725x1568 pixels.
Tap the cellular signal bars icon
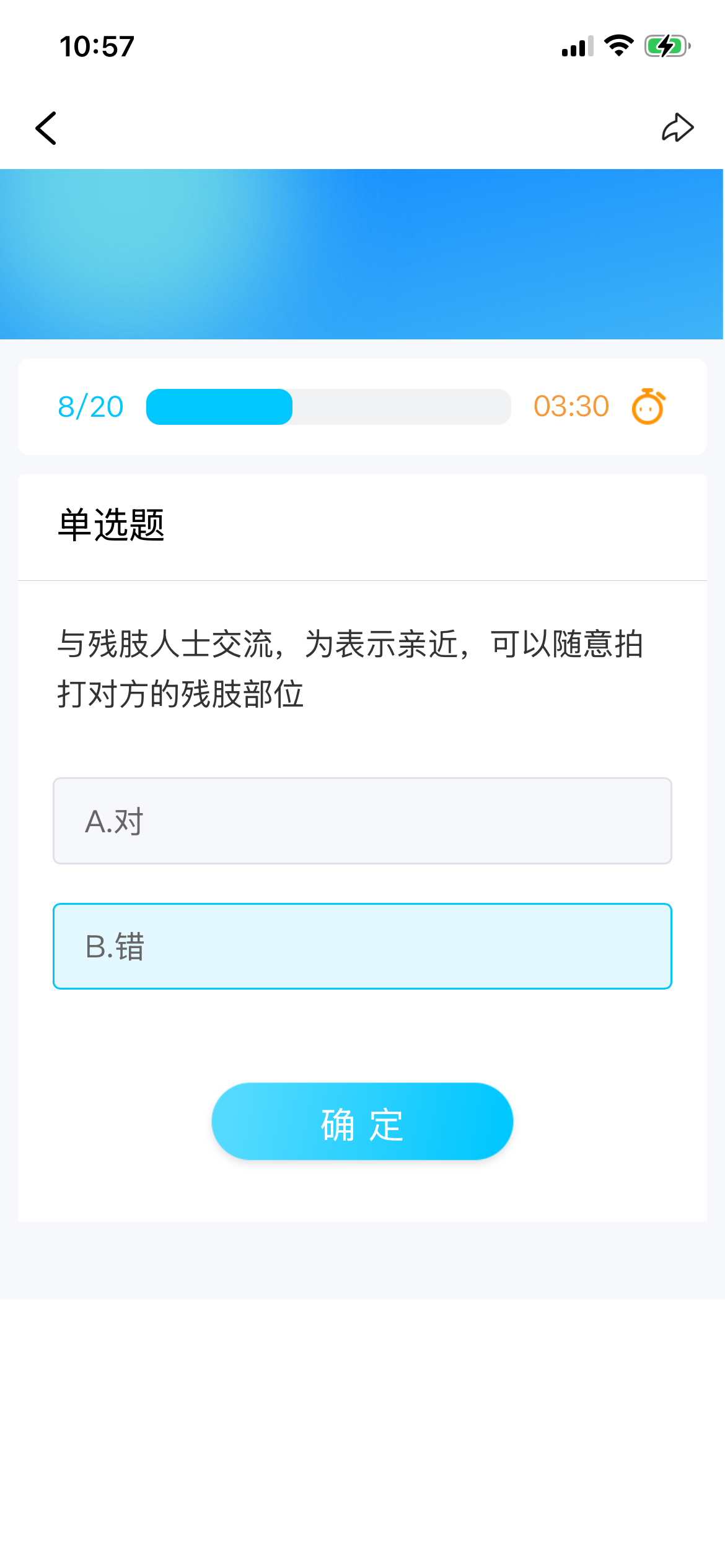coord(578,46)
